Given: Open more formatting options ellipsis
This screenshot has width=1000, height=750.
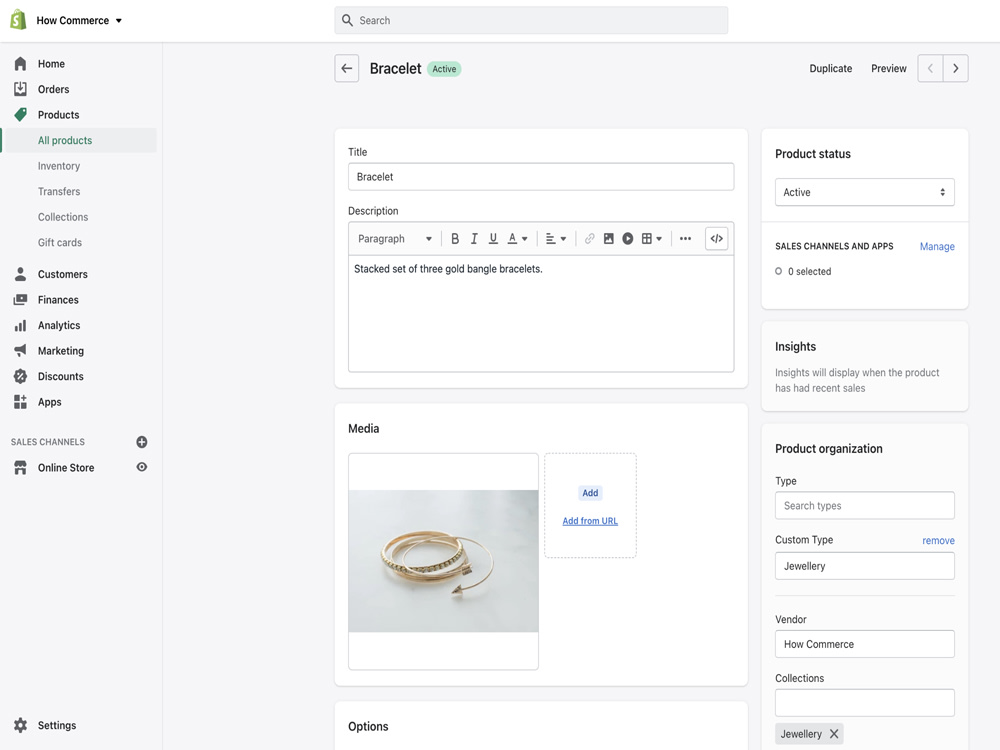Looking at the screenshot, I should coord(685,239).
